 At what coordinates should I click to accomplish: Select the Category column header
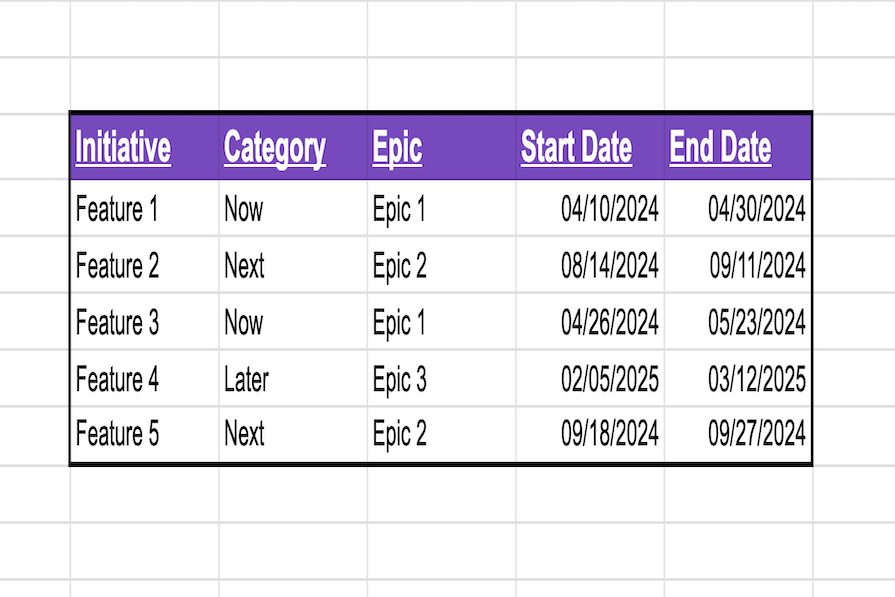pyautogui.click(x=275, y=148)
